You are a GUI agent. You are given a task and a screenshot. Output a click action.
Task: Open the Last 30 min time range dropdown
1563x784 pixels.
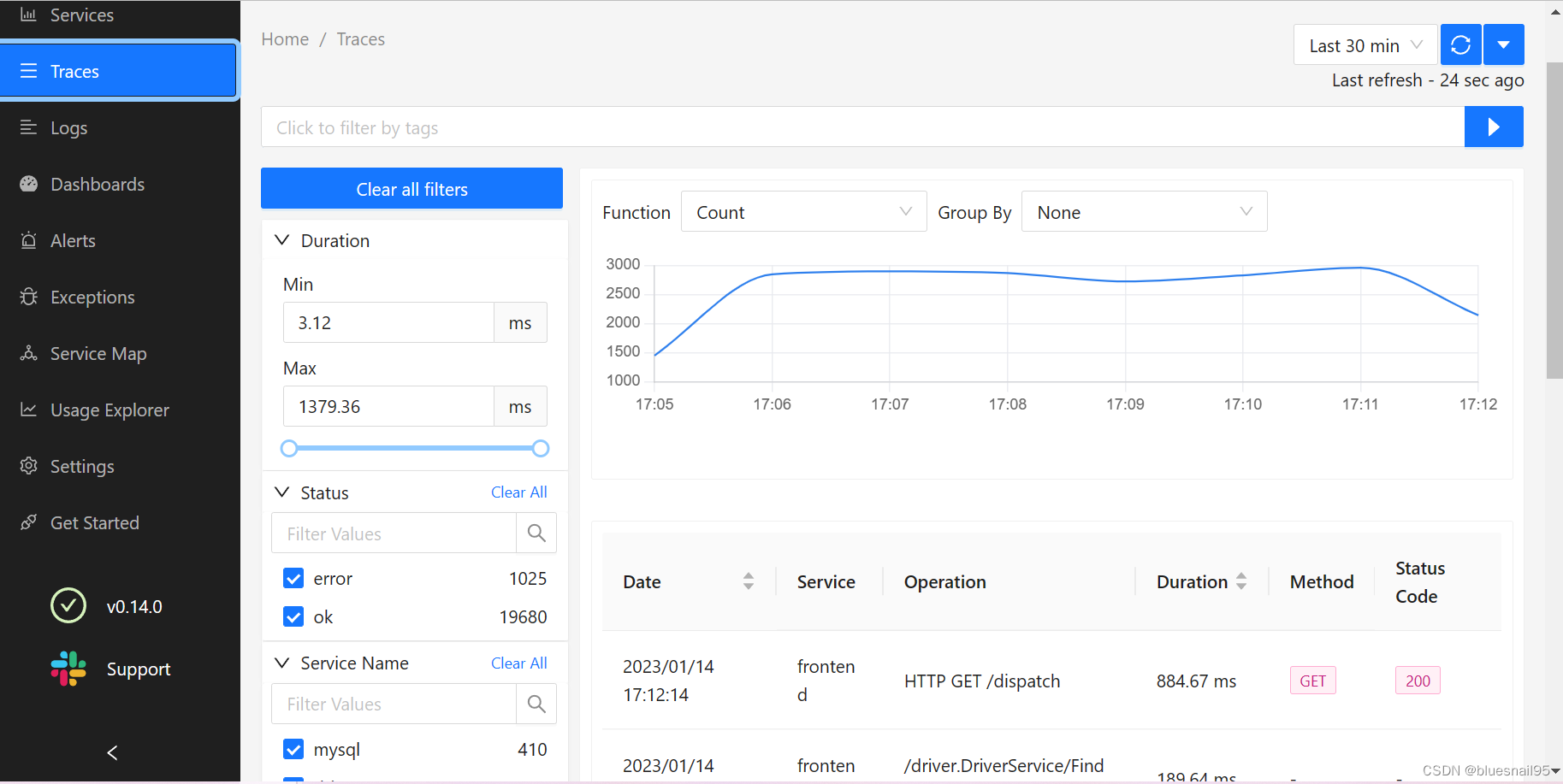click(1365, 44)
